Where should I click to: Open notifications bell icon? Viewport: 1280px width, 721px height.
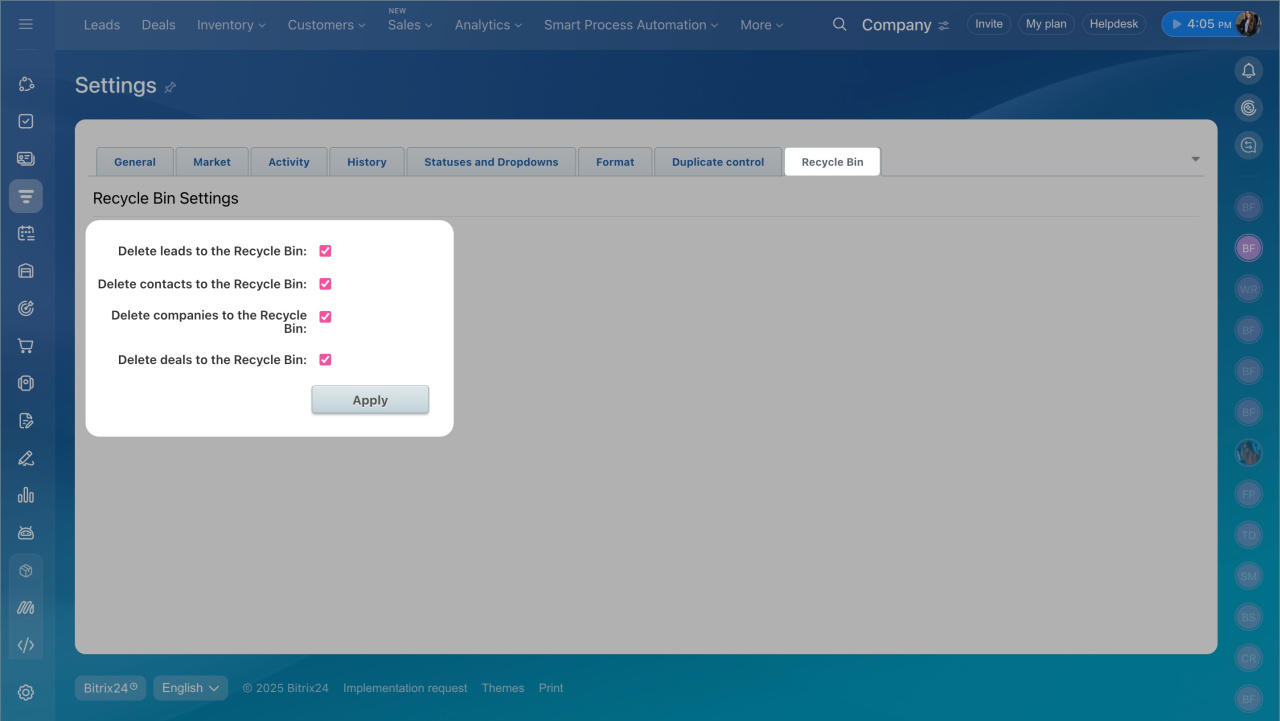click(x=1248, y=70)
